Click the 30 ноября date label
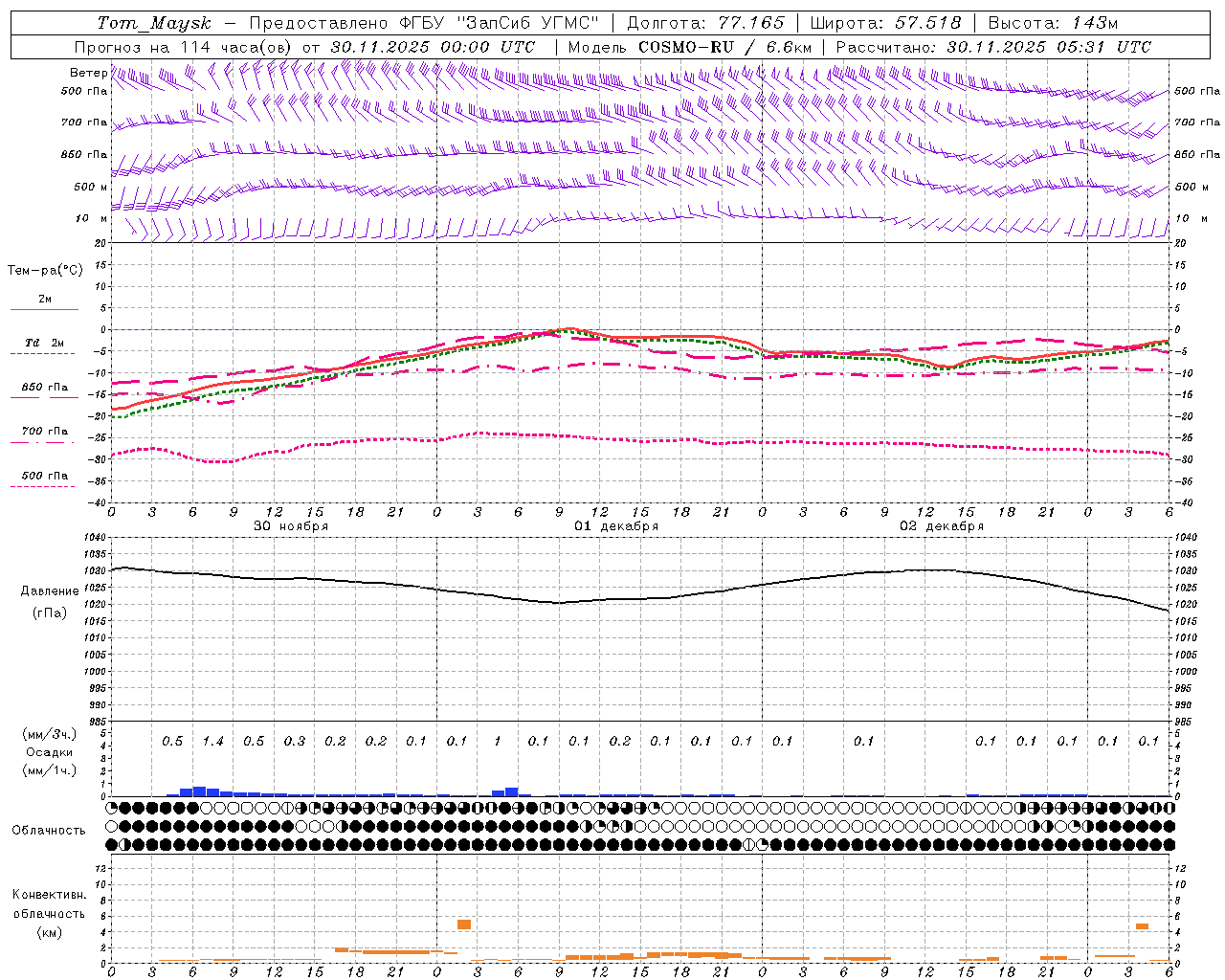1225x980 pixels. pos(291,526)
